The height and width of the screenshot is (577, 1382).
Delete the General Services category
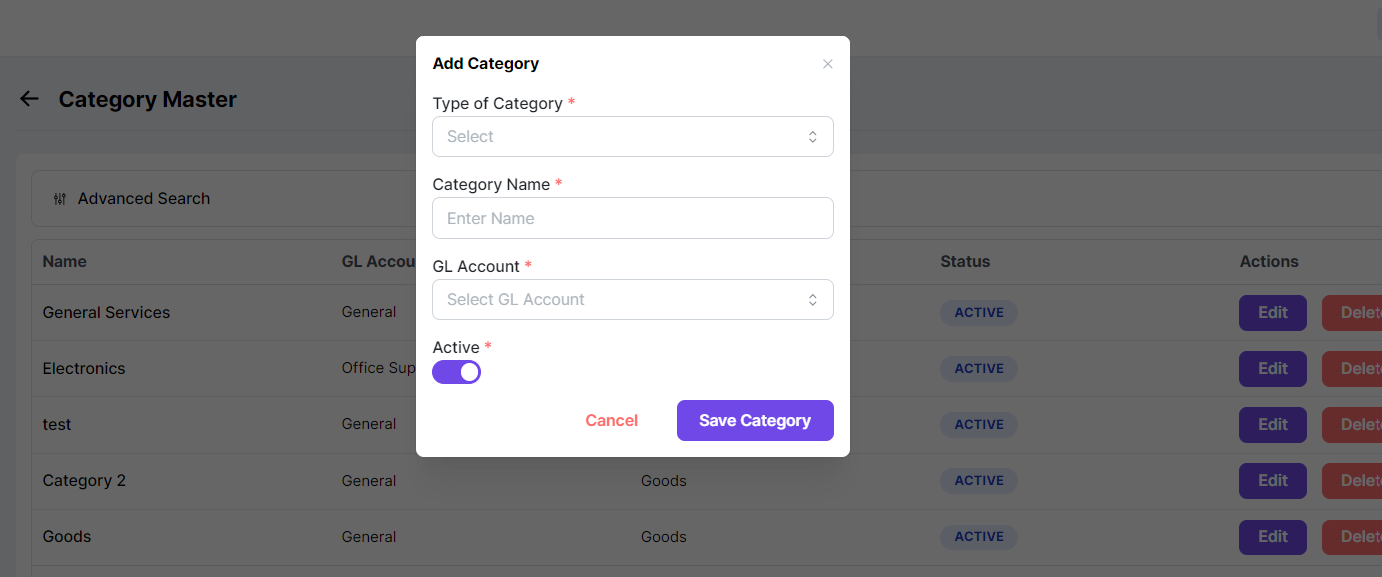pos(1354,313)
